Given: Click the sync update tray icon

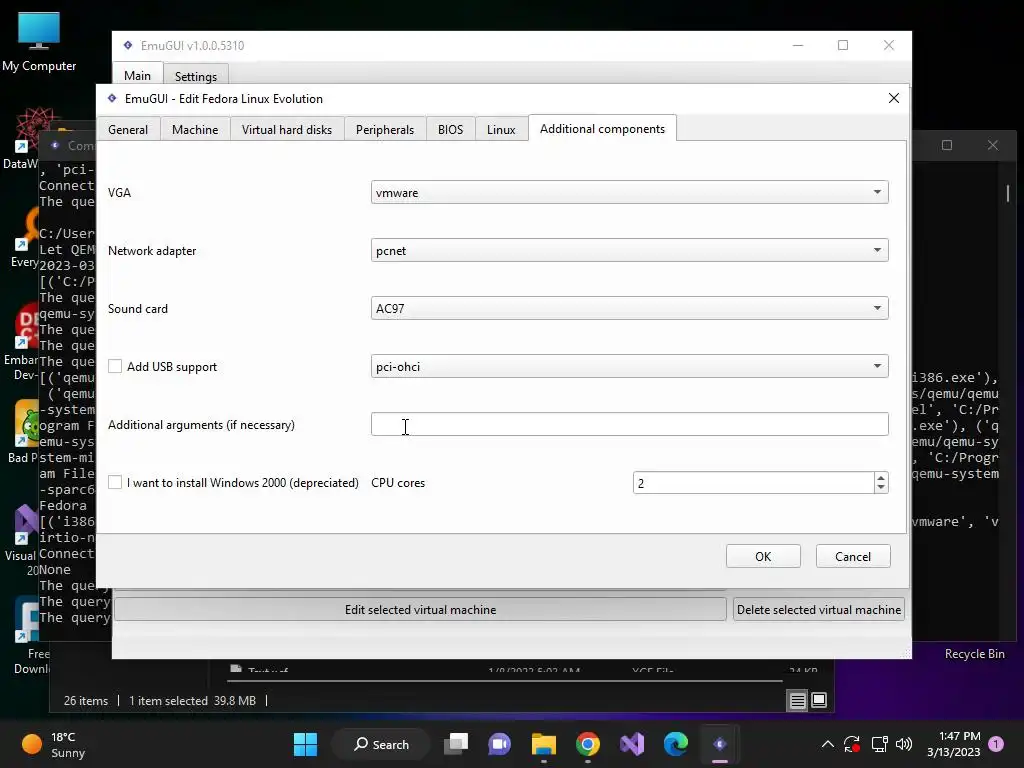Looking at the screenshot, I should (852, 744).
